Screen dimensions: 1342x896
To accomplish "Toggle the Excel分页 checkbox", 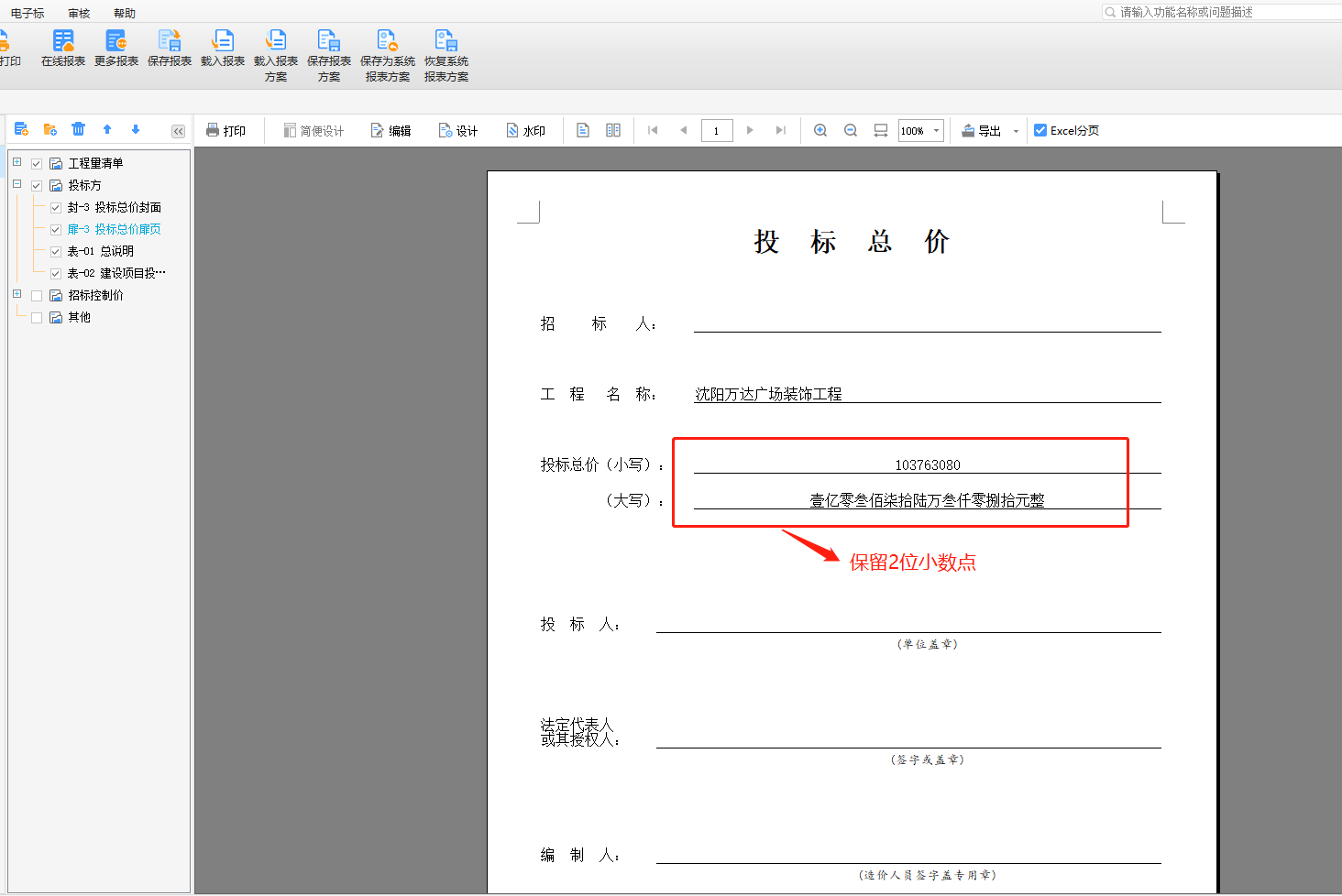I will (x=1040, y=130).
